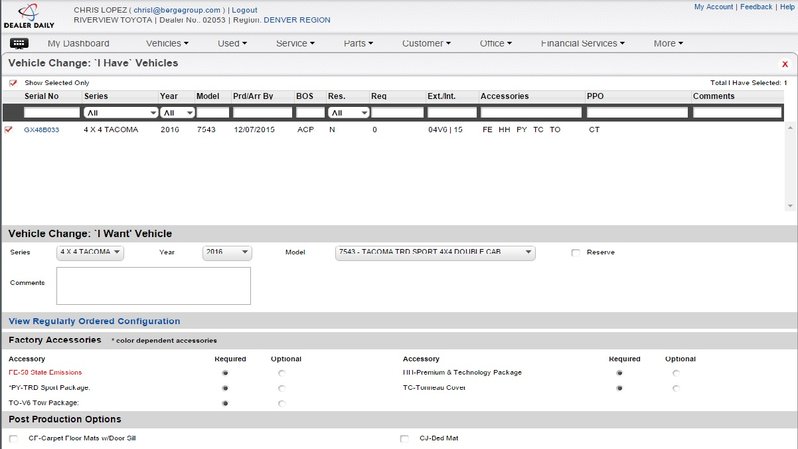Open the Res. filter dropdown
Image resolution: width=798 pixels, height=449 pixels.
349,113
